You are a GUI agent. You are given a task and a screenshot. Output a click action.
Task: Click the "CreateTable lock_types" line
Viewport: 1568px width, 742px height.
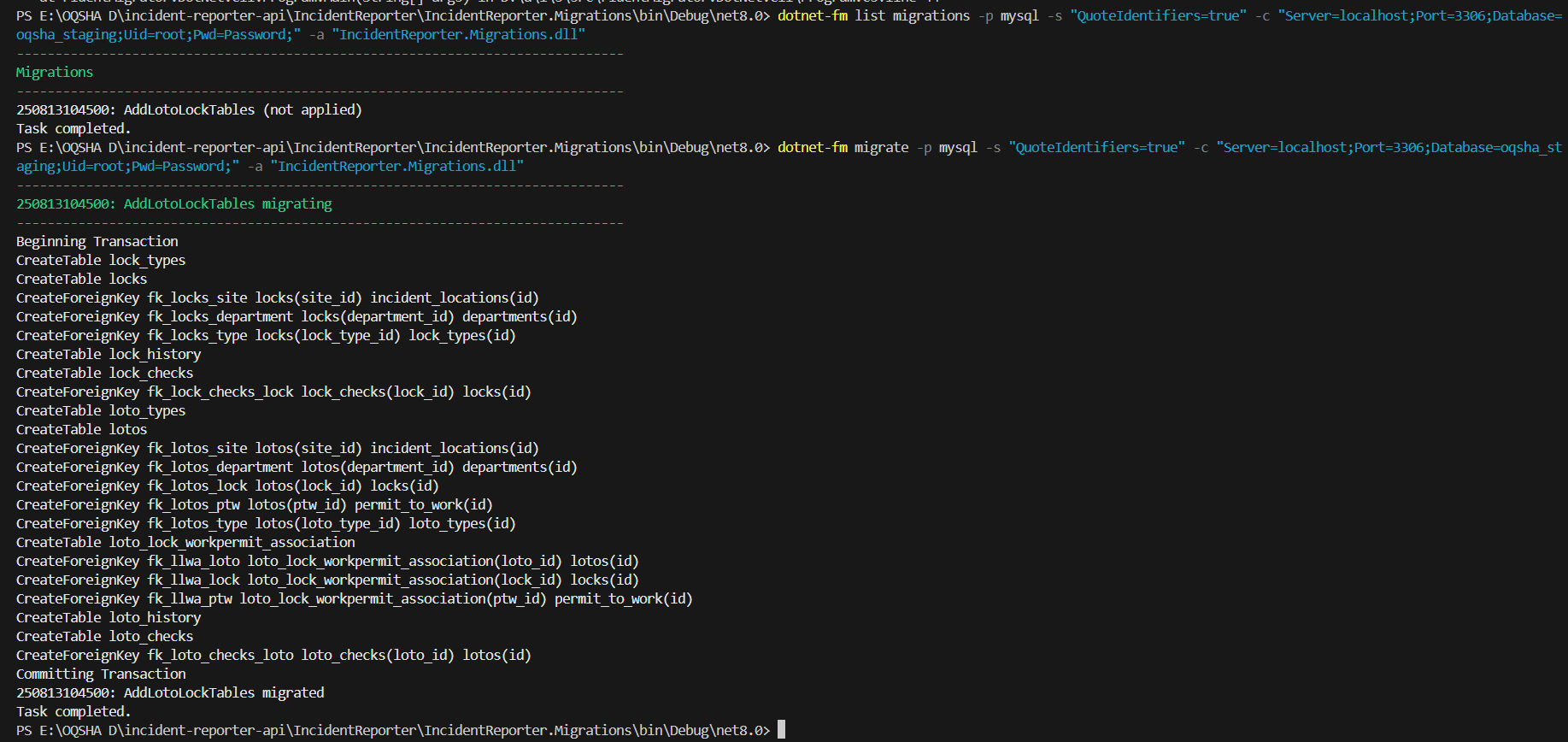101,261
